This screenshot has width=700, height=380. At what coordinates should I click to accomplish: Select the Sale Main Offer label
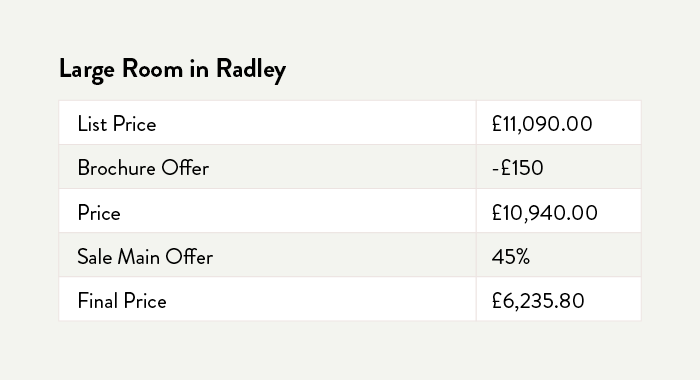click(145, 257)
